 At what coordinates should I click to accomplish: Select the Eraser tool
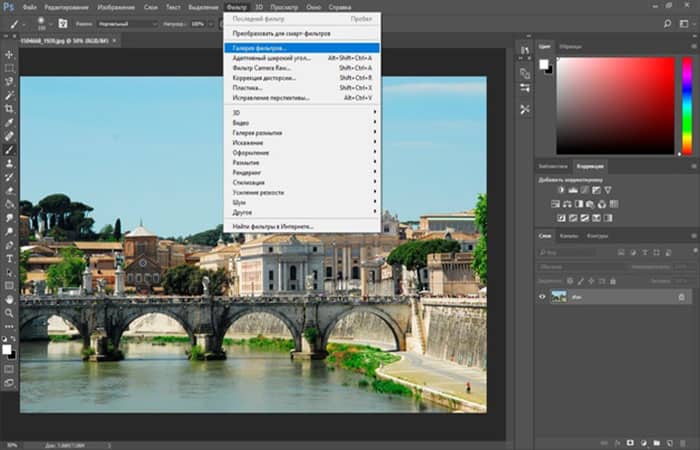9,191
